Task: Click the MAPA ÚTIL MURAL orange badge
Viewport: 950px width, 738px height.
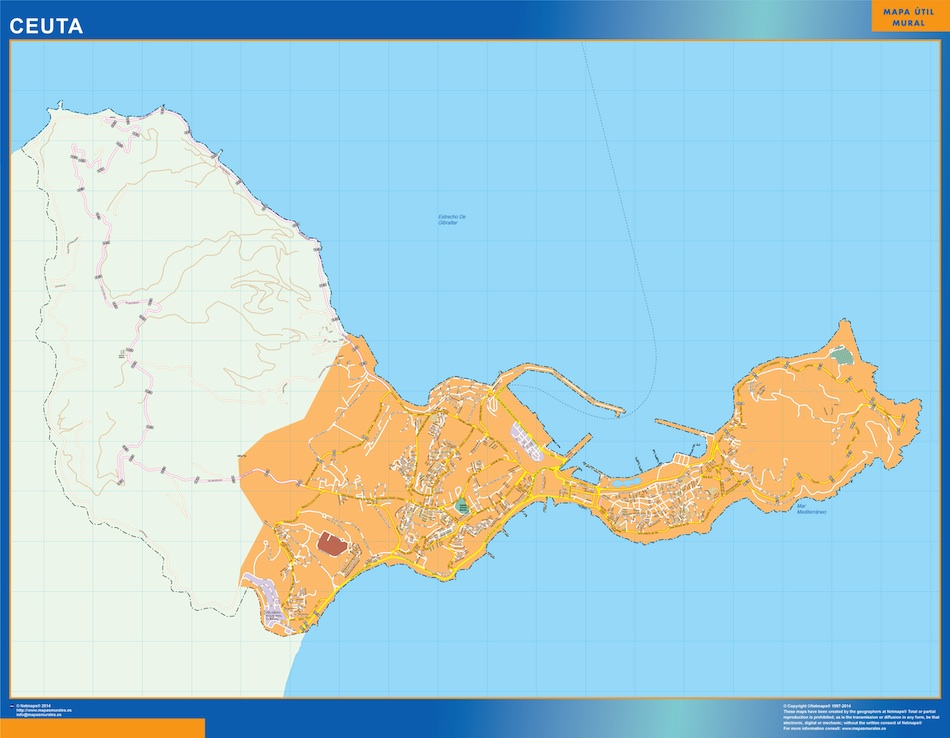Action: (909, 16)
